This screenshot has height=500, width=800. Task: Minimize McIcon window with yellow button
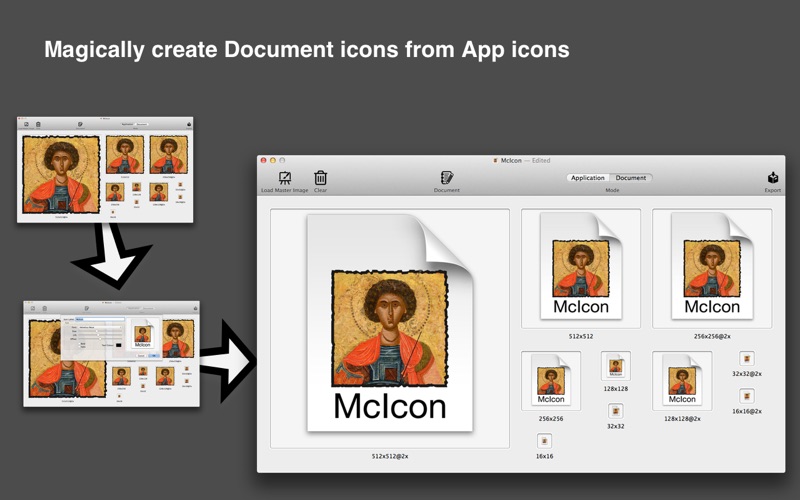[x=273, y=160]
